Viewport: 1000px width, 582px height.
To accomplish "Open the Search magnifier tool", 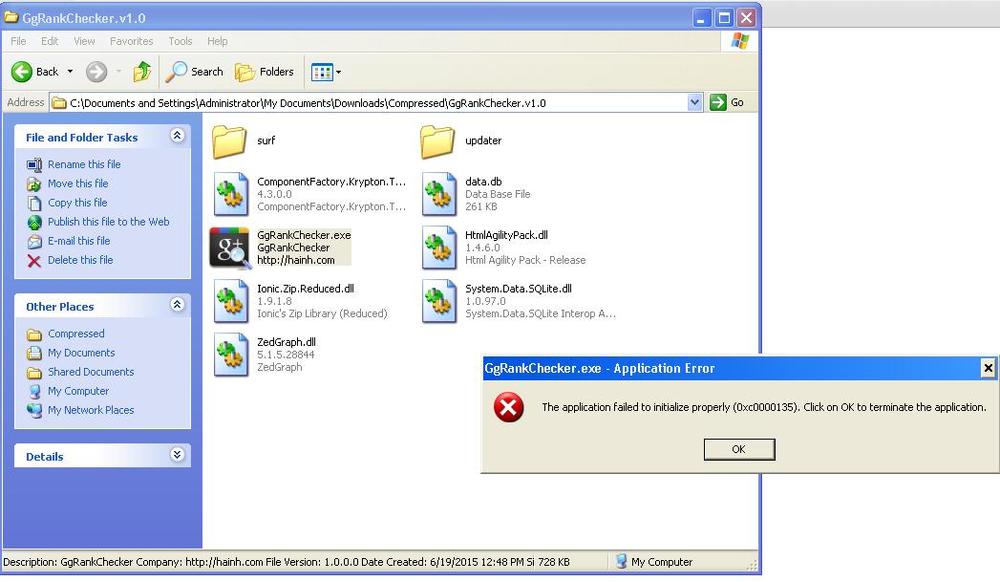I will tap(195, 71).
